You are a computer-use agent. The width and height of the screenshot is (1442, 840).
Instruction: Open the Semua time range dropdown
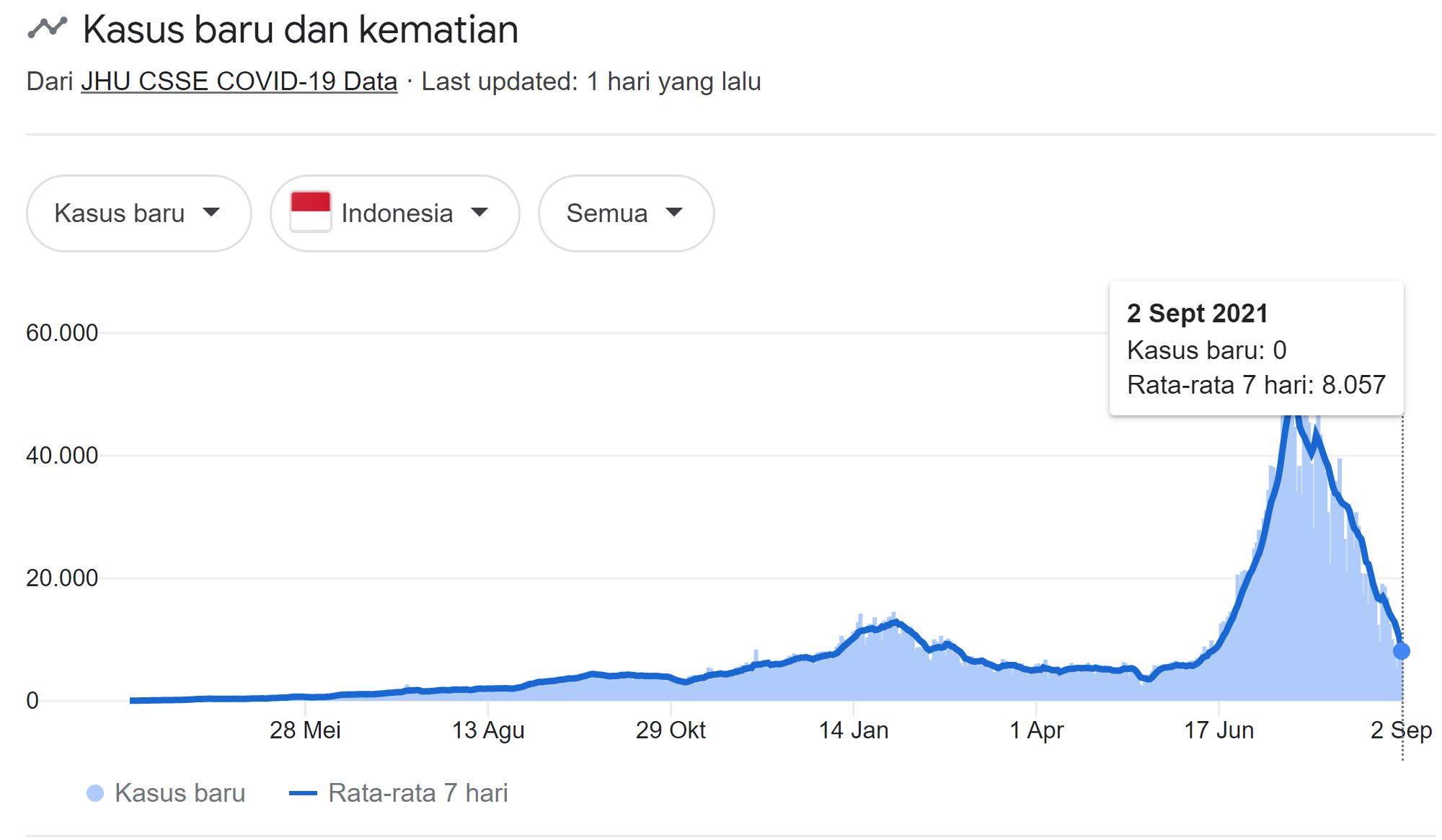(626, 213)
